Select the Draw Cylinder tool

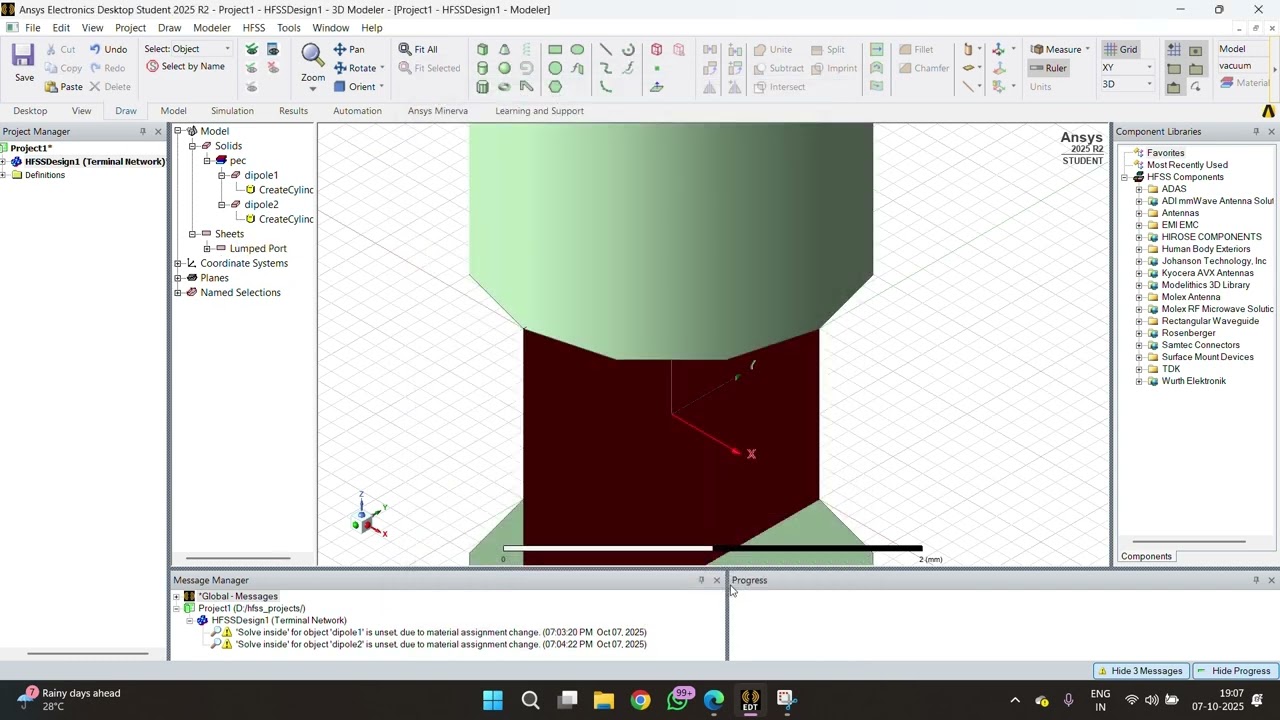pyautogui.click(x=483, y=68)
